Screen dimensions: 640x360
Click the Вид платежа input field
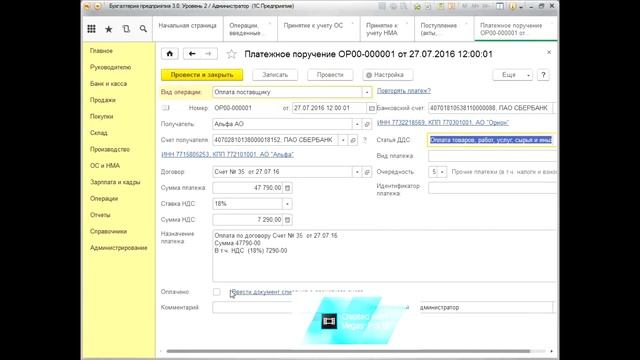click(x=492, y=156)
